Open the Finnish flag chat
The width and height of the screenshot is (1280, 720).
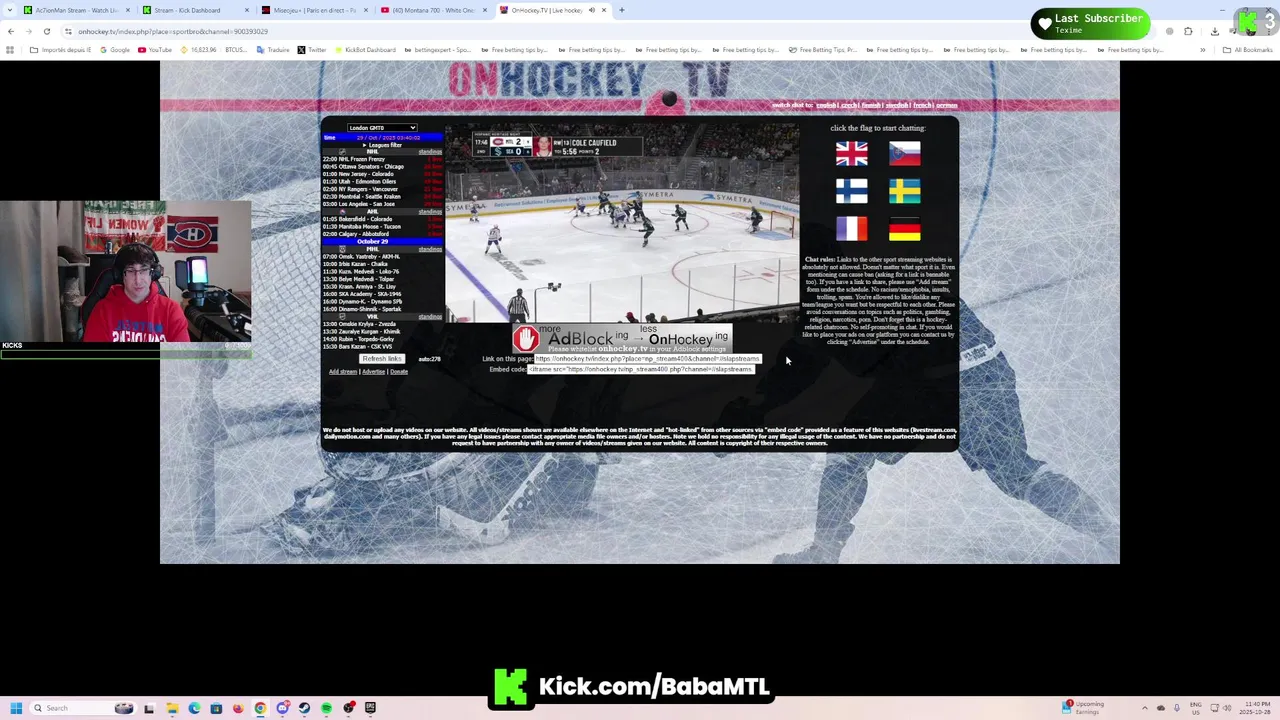point(852,191)
